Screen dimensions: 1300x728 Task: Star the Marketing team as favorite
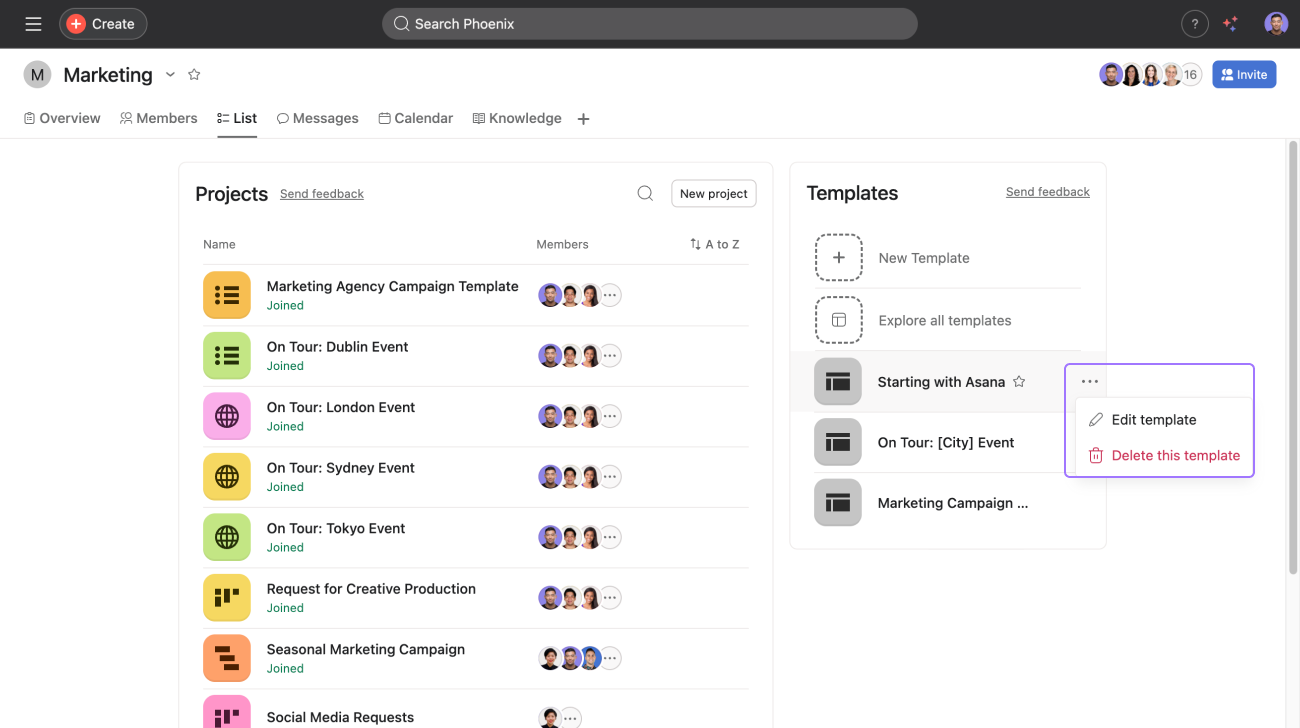tap(195, 75)
